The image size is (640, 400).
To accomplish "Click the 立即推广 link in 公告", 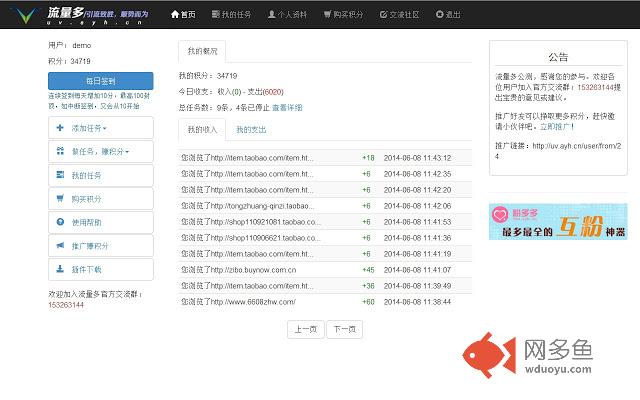I will pos(555,127).
